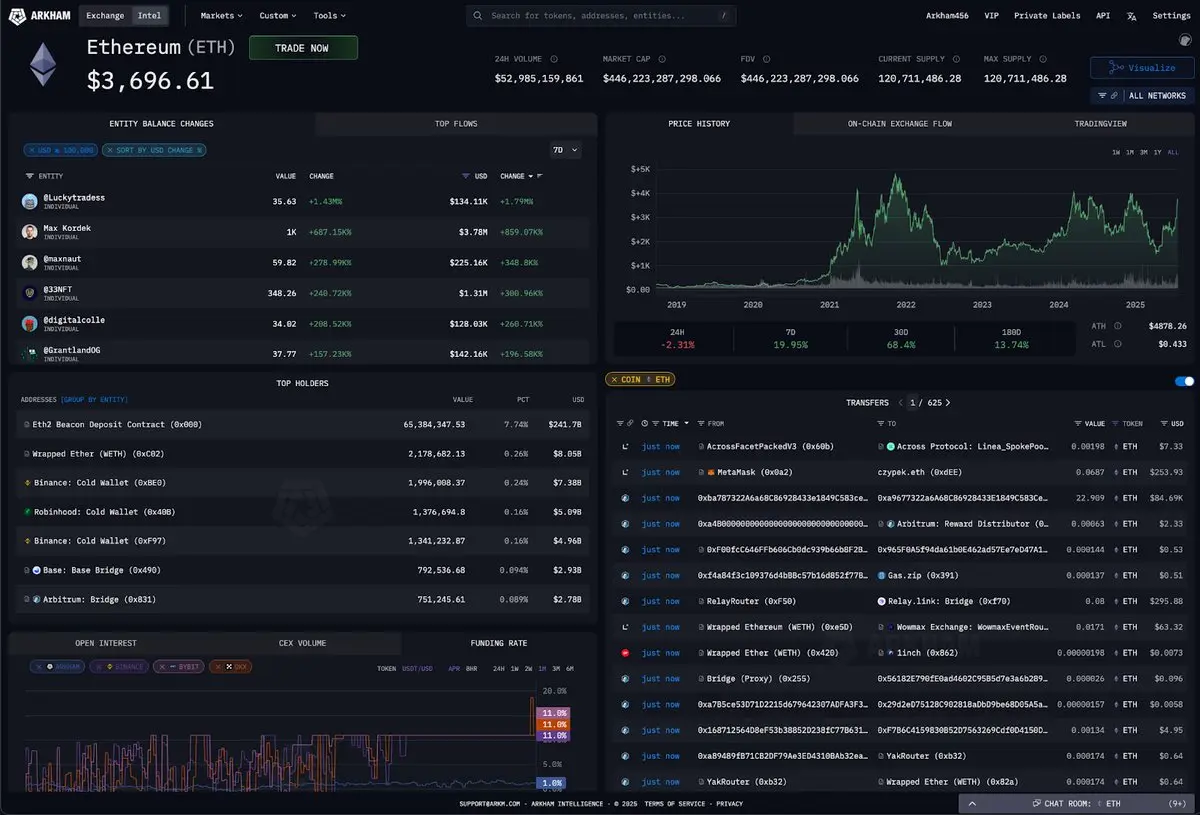Sort by the CHANGE column arrow in entity table
Viewport: 1200px width, 815px height.
530,176
